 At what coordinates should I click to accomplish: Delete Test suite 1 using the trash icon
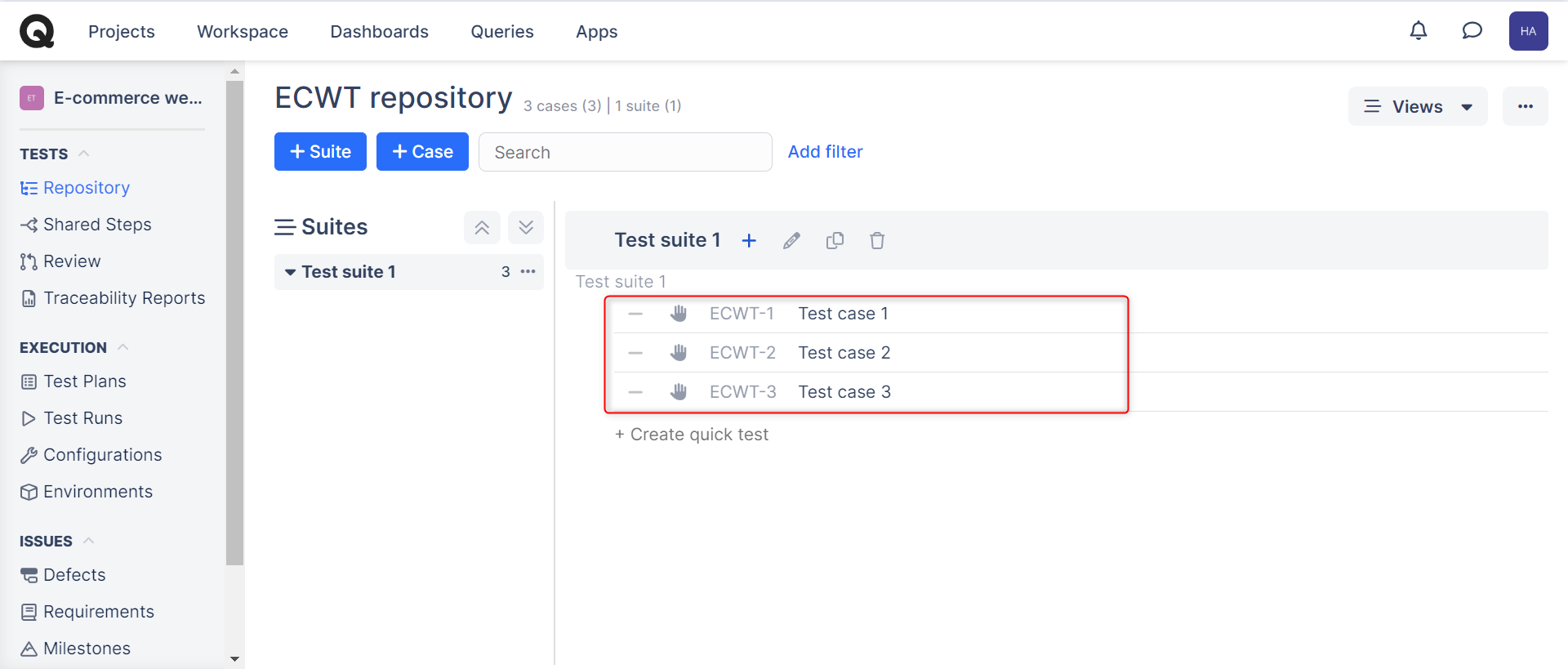coord(877,240)
